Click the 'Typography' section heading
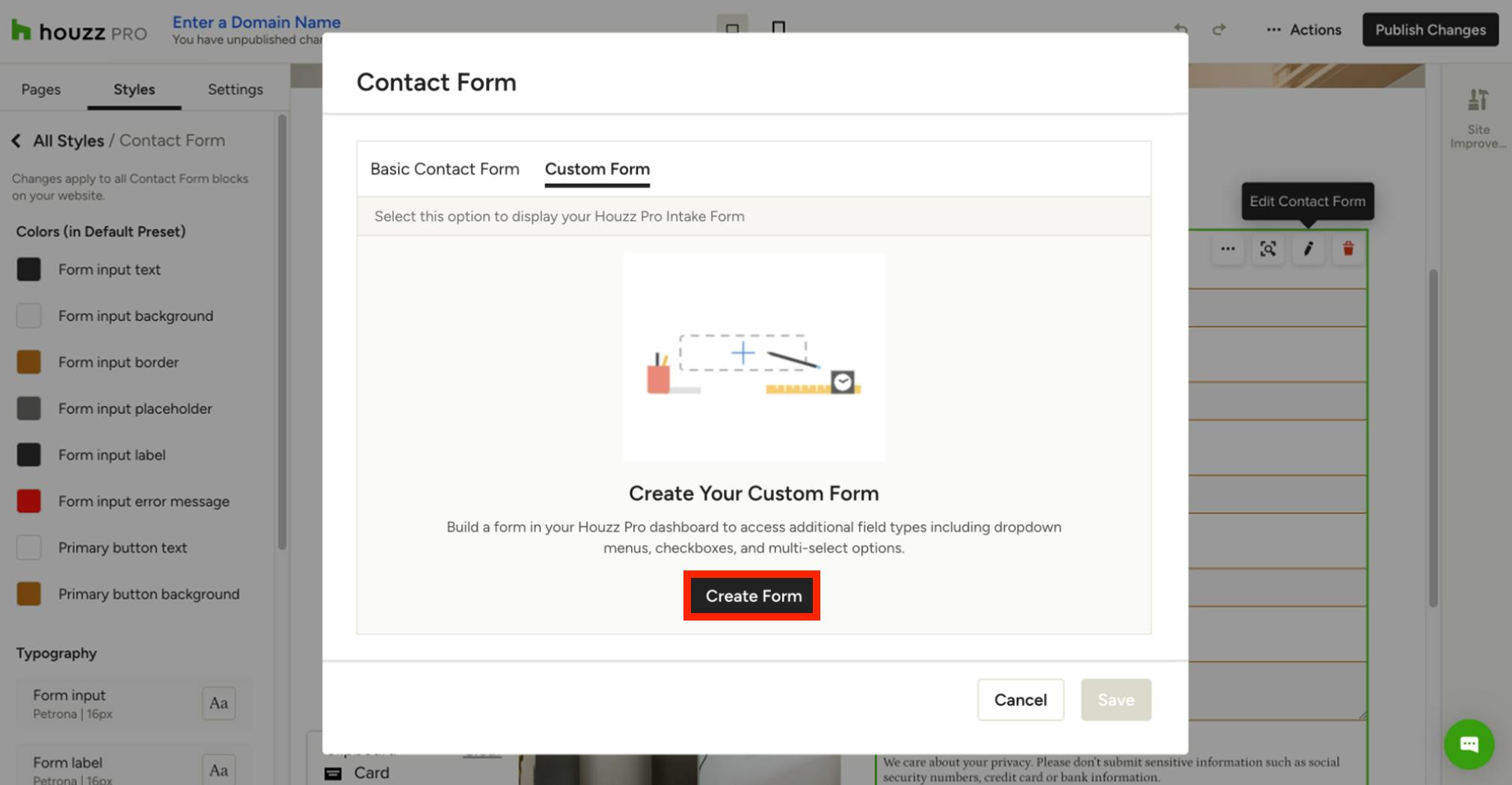Viewport: 1512px width, 785px height. [57, 653]
